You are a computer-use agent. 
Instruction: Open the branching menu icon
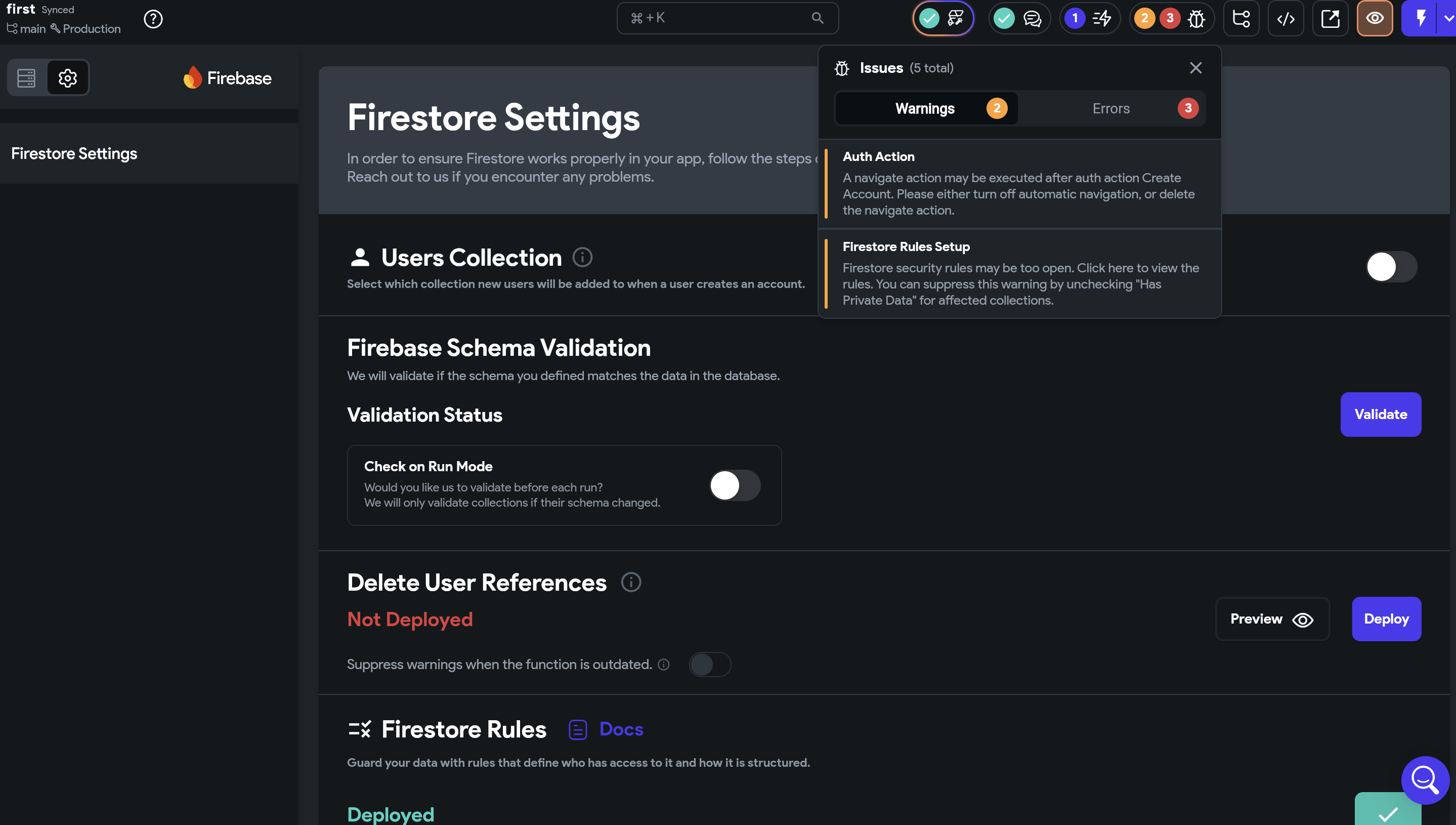point(1241,19)
